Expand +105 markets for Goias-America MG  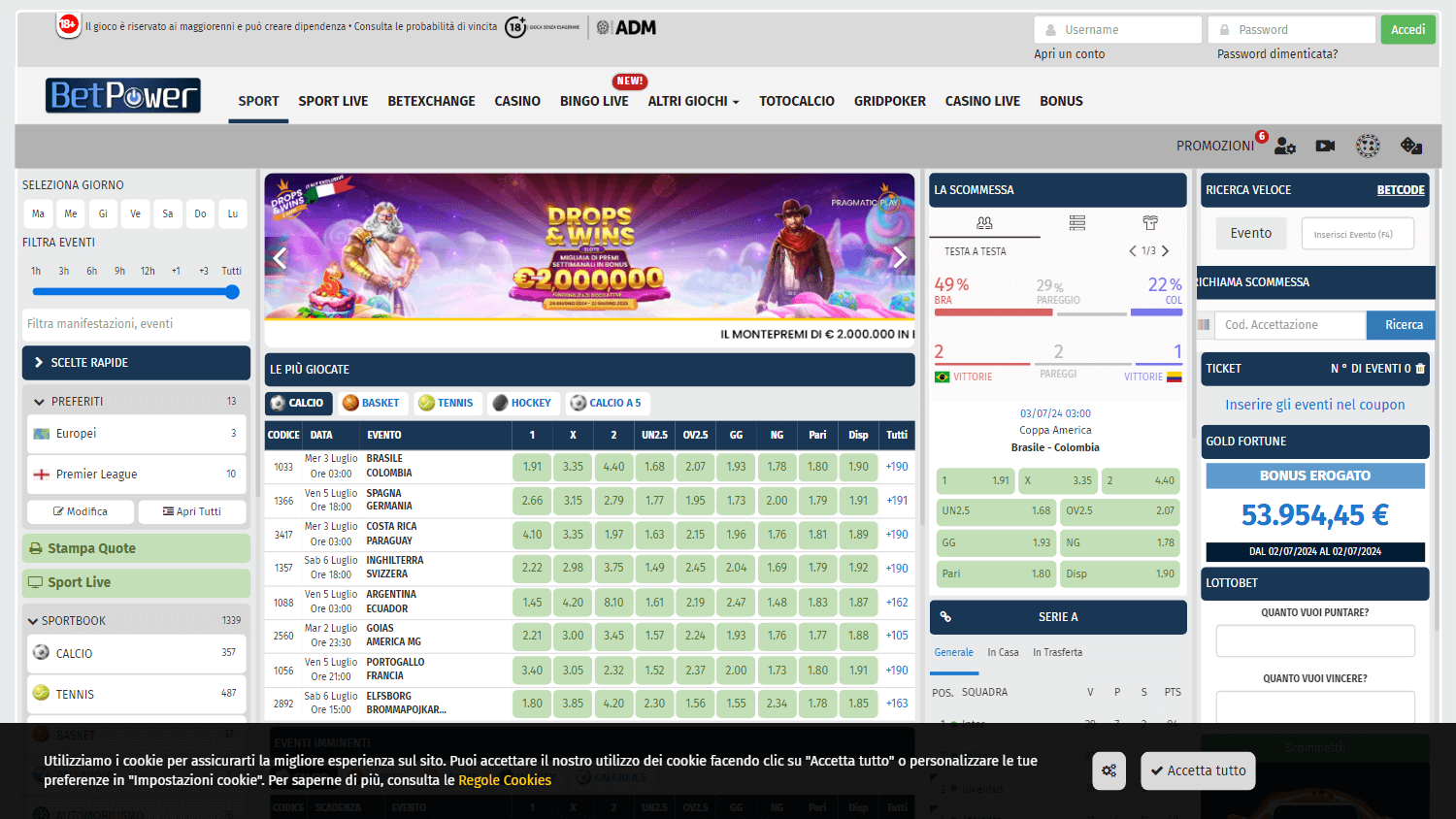897,636
